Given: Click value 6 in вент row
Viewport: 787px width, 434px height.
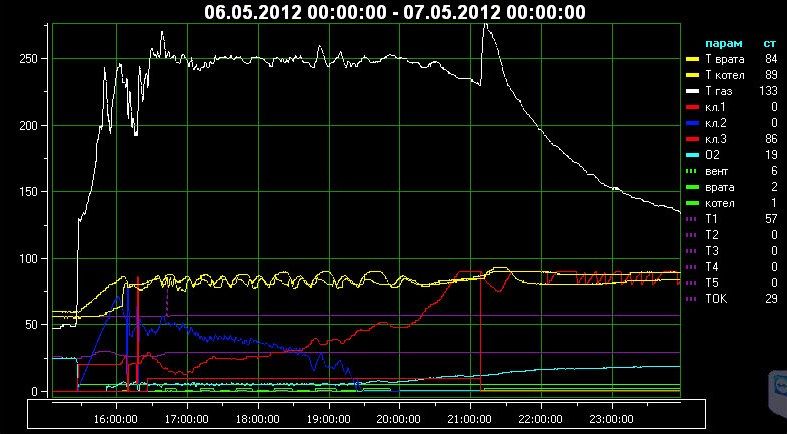Looking at the screenshot, I should point(774,171).
